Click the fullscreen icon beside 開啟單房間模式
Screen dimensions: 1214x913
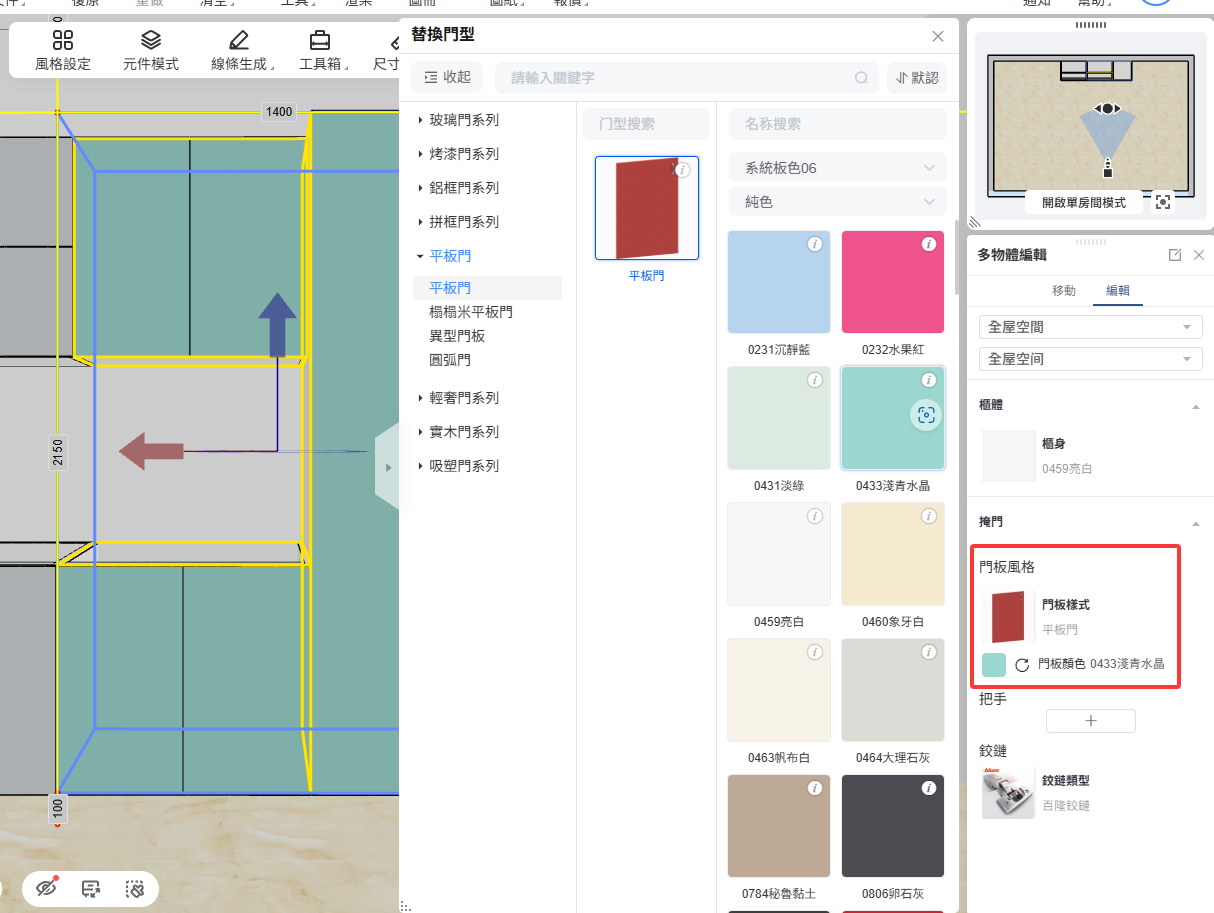coord(1162,202)
